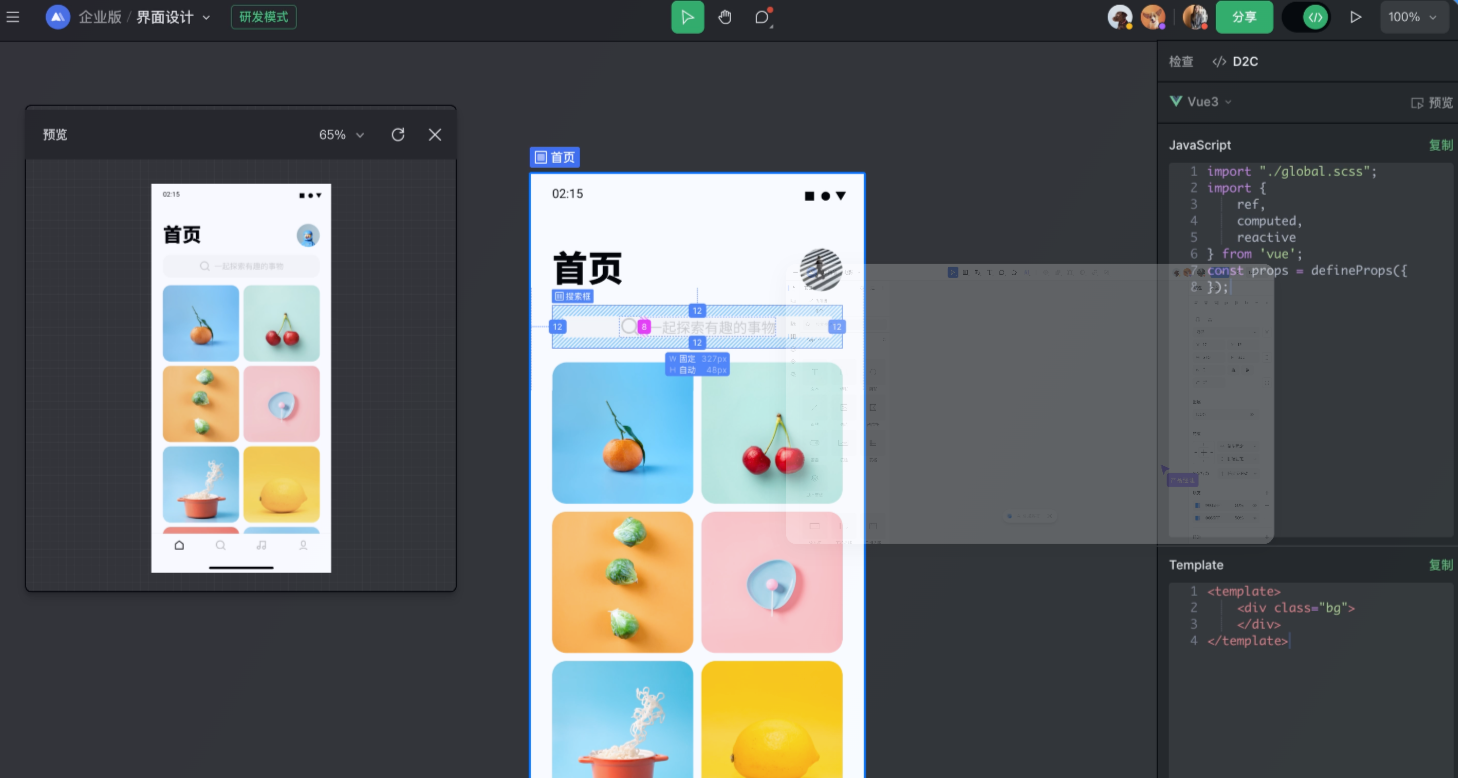Image resolution: width=1458 pixels, height=778 pixels.
Task: Click the "computed," code line
Action: pyautogui.click(x=1270, y=221)
